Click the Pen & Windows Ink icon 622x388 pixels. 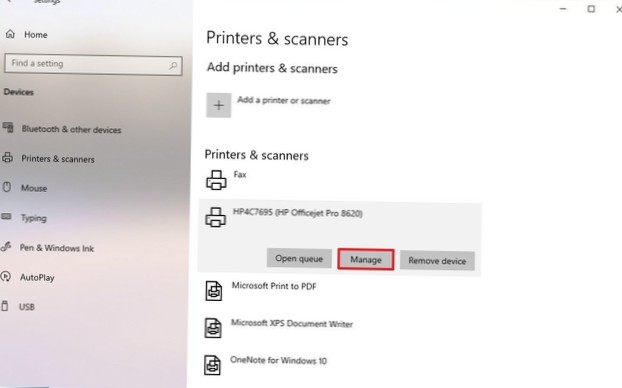[6, 247]
